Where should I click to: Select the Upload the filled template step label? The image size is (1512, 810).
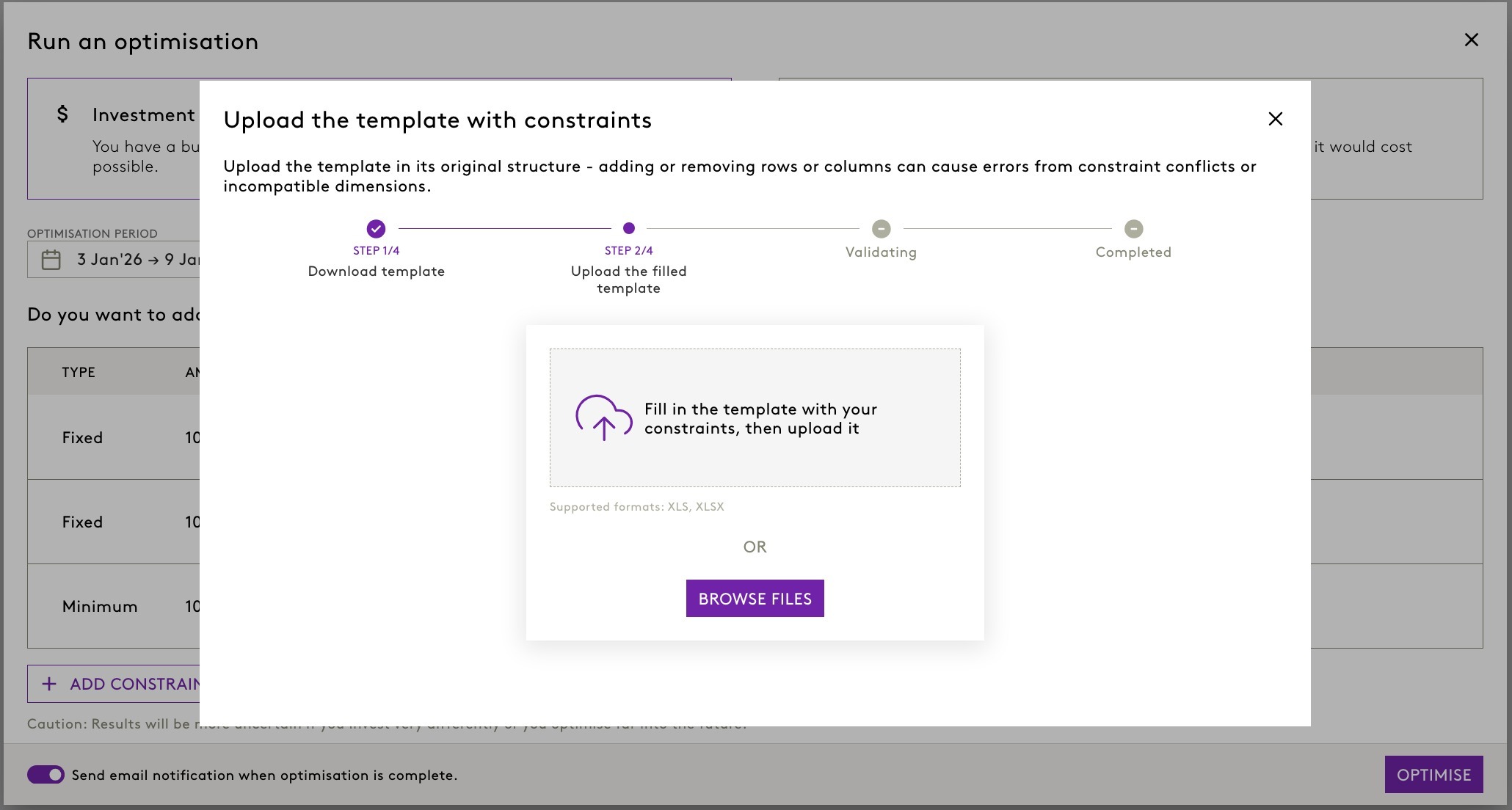(x=628, y=280)
